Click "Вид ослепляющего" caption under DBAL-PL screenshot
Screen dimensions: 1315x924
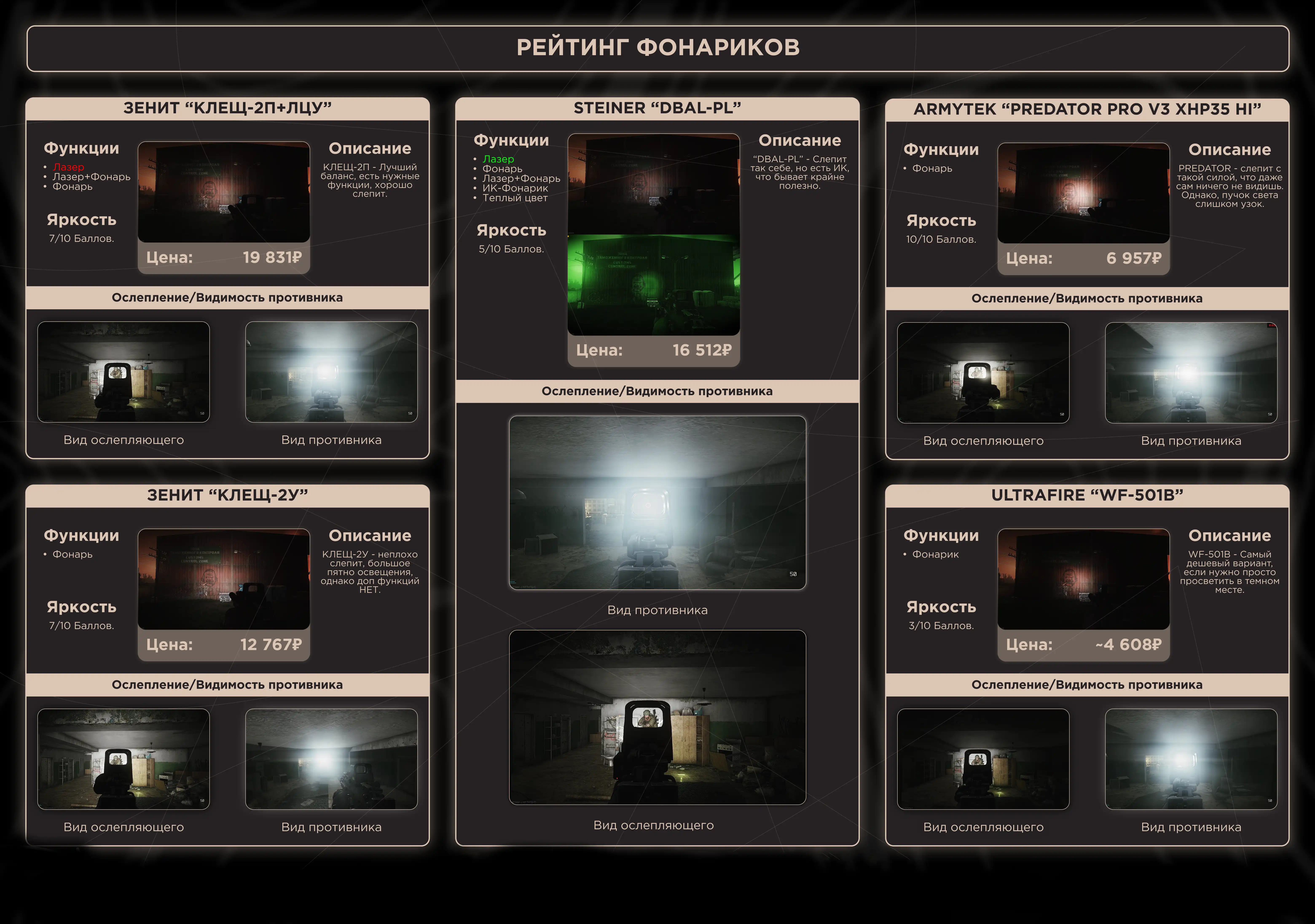(x=653, y=826)
